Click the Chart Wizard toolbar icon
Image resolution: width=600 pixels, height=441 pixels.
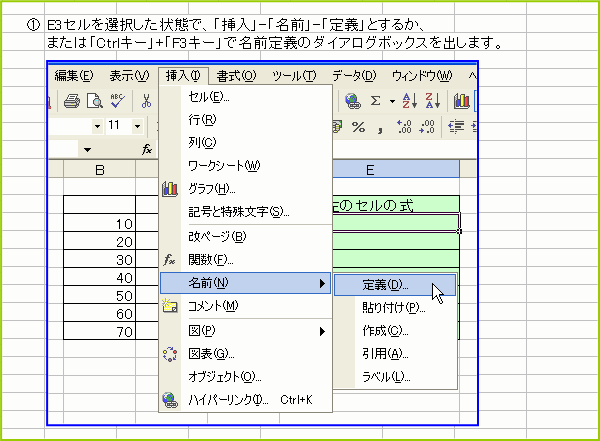click(461, 101)
